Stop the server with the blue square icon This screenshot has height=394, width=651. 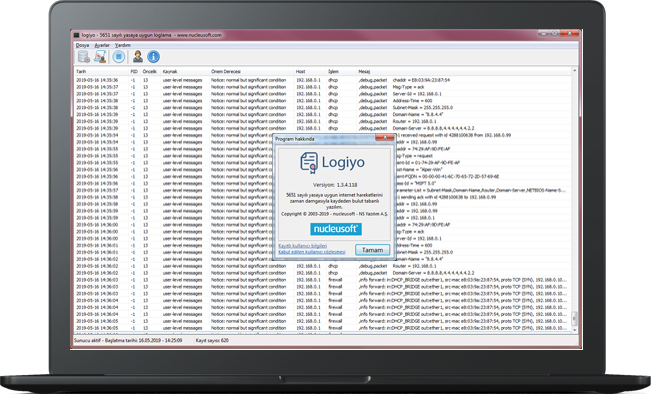coord(119,56)
